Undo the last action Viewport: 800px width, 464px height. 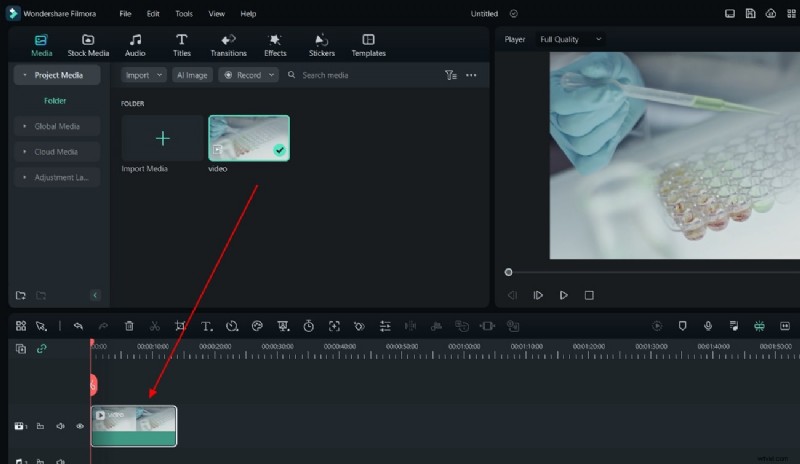tap(78, 326)
